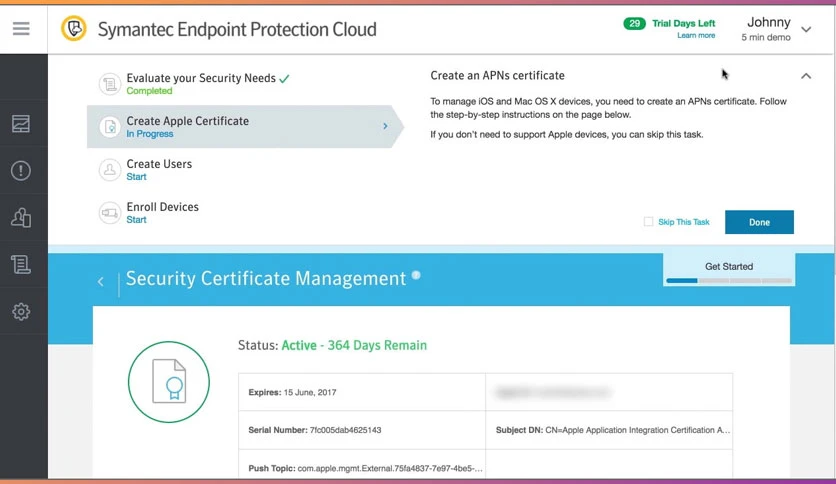Tick the Skip This Task checkbox
836x484 pixels.
[648, 221]
